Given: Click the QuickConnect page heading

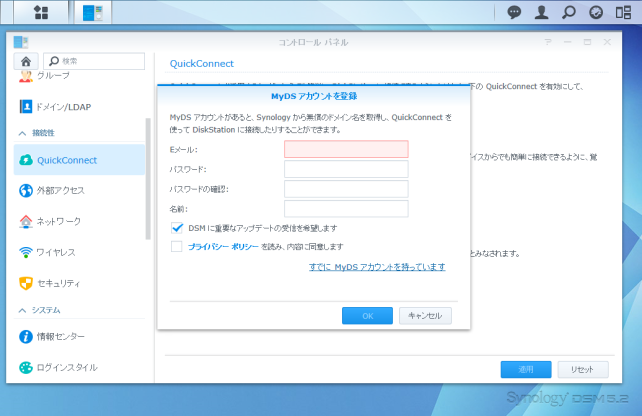Looking at the screenshot, I should (201, 63).
